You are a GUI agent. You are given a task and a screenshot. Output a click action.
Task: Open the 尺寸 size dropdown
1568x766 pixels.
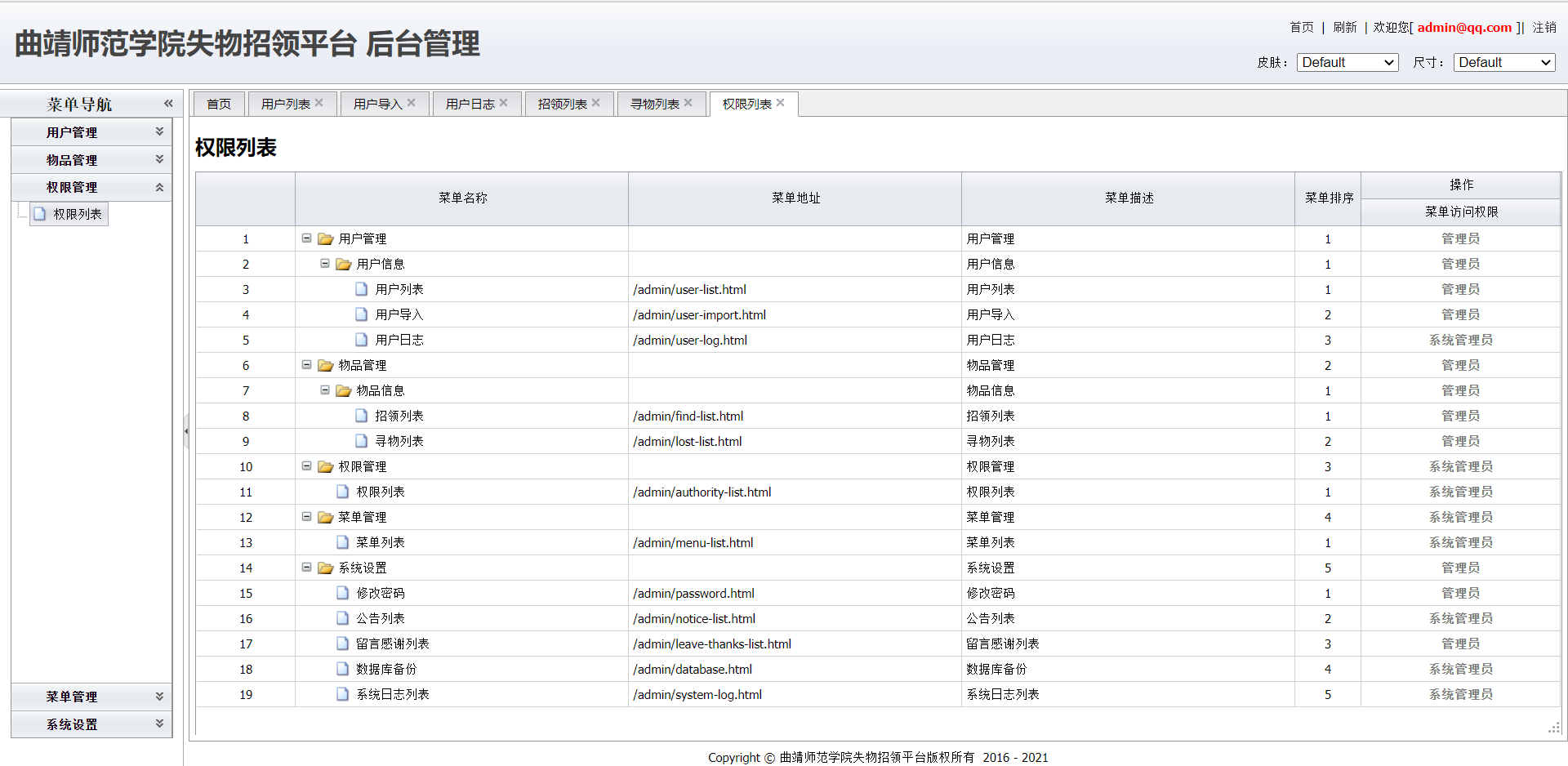pos(1504,62)
